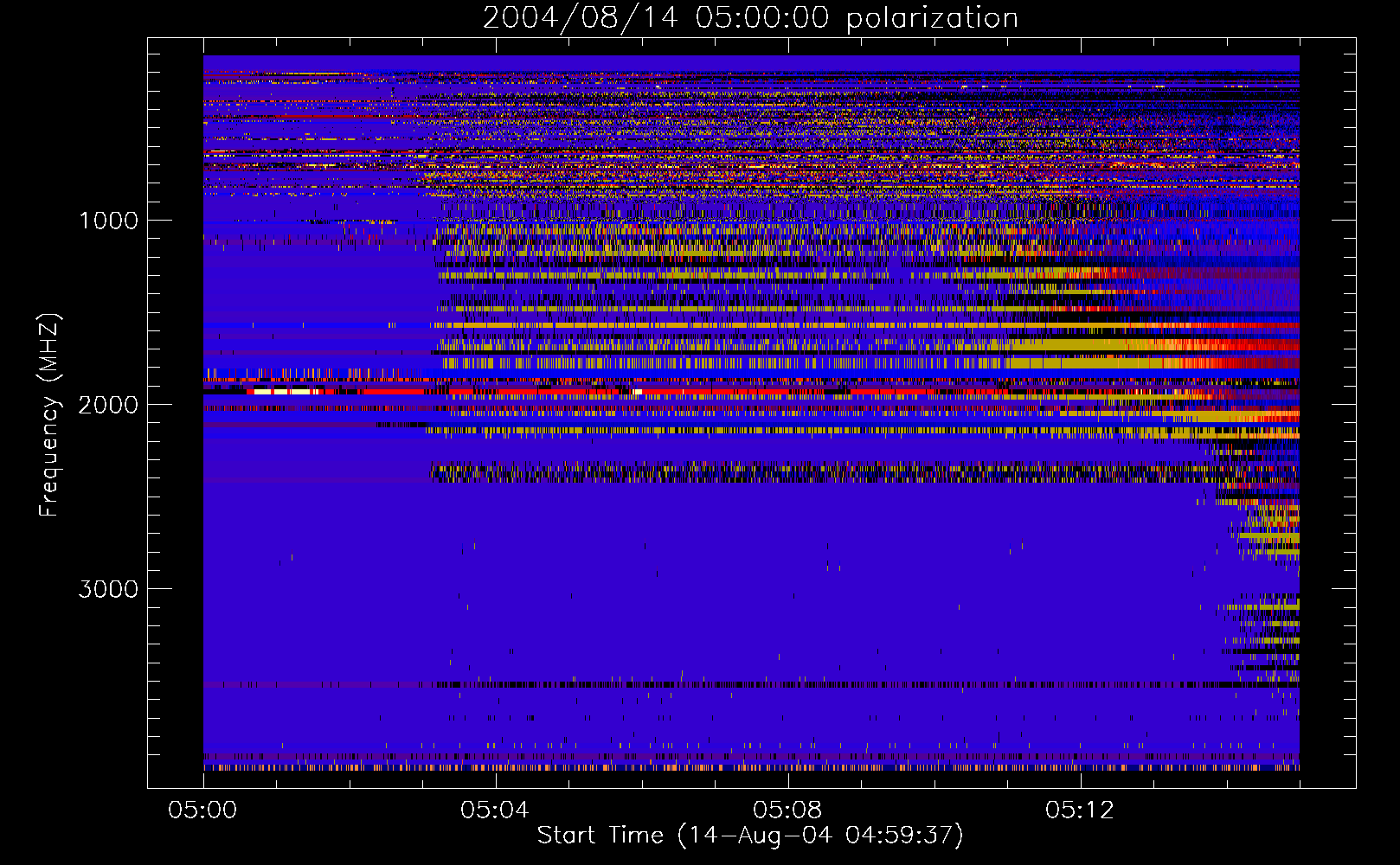Screen dimensions: 1400x865
Task: Click the 'Start Time (14-Aug-04 04:59:37)' axis label
Action: coord(750,836)
